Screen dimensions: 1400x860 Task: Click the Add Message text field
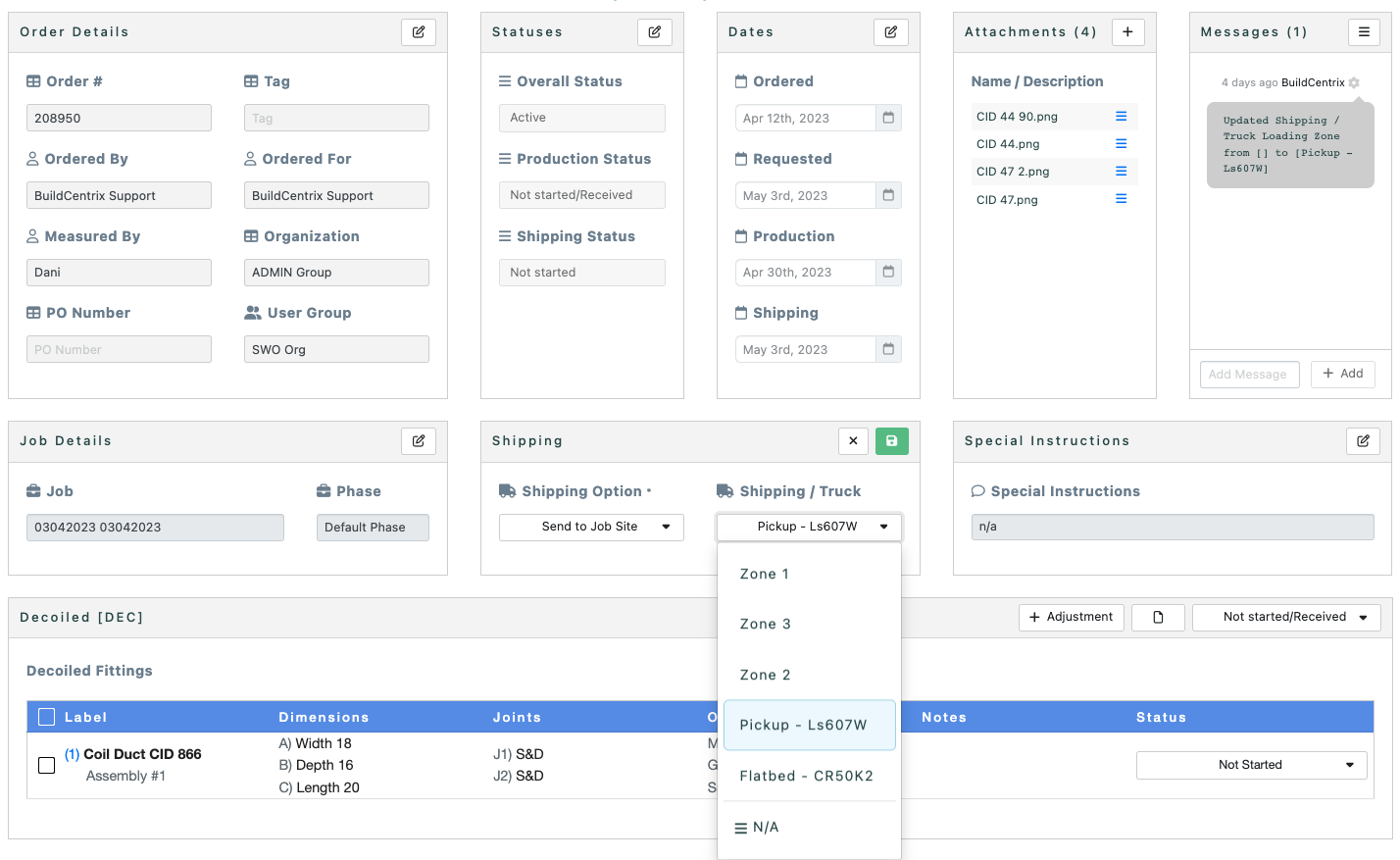[x=1249, y=375]
